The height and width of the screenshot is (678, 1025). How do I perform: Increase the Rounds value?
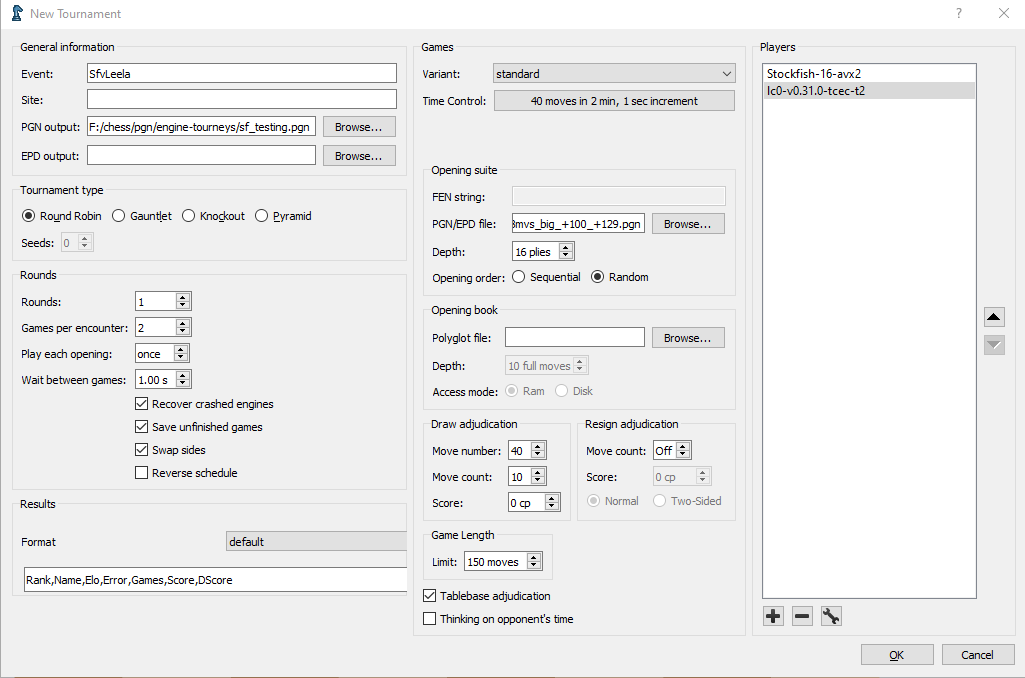pyautogui.click(x=183, y=297)
